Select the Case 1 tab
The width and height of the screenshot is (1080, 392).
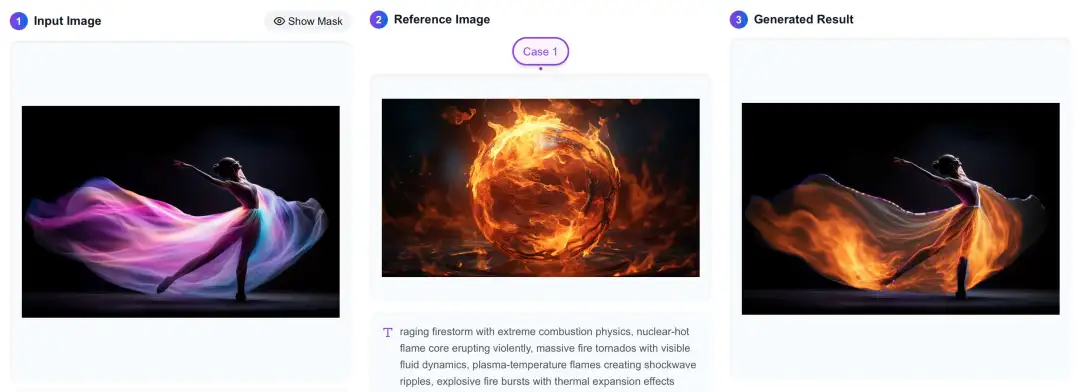click(541, 52)
